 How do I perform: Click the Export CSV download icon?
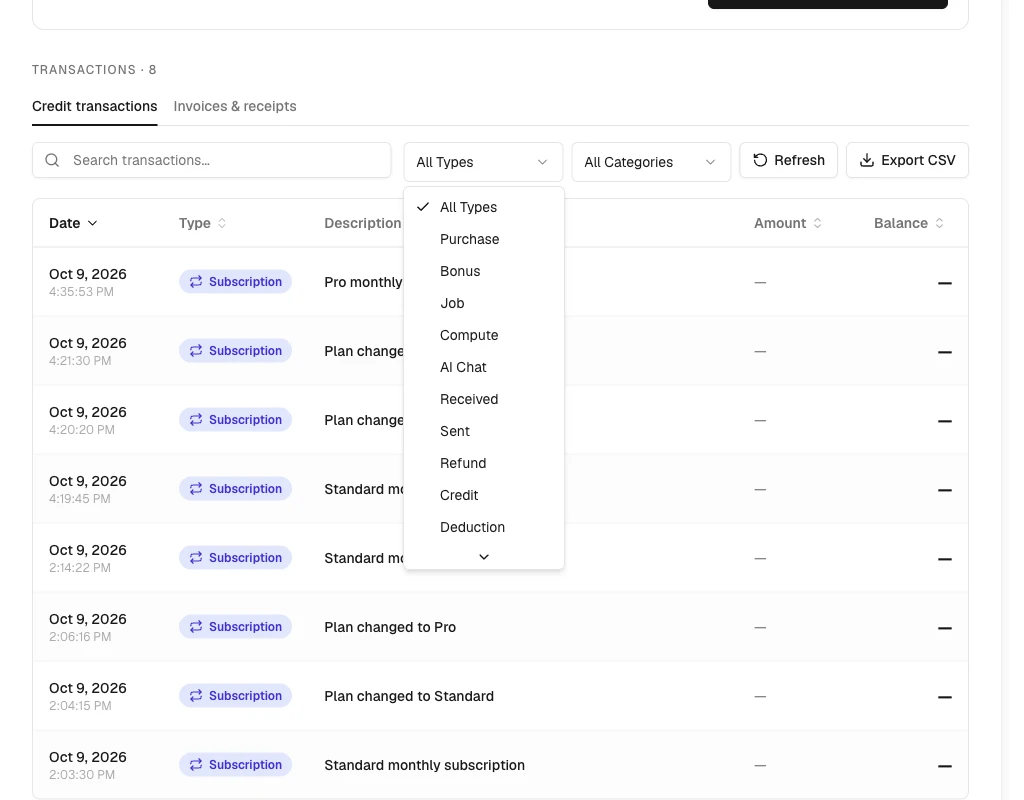click(867, 160)
